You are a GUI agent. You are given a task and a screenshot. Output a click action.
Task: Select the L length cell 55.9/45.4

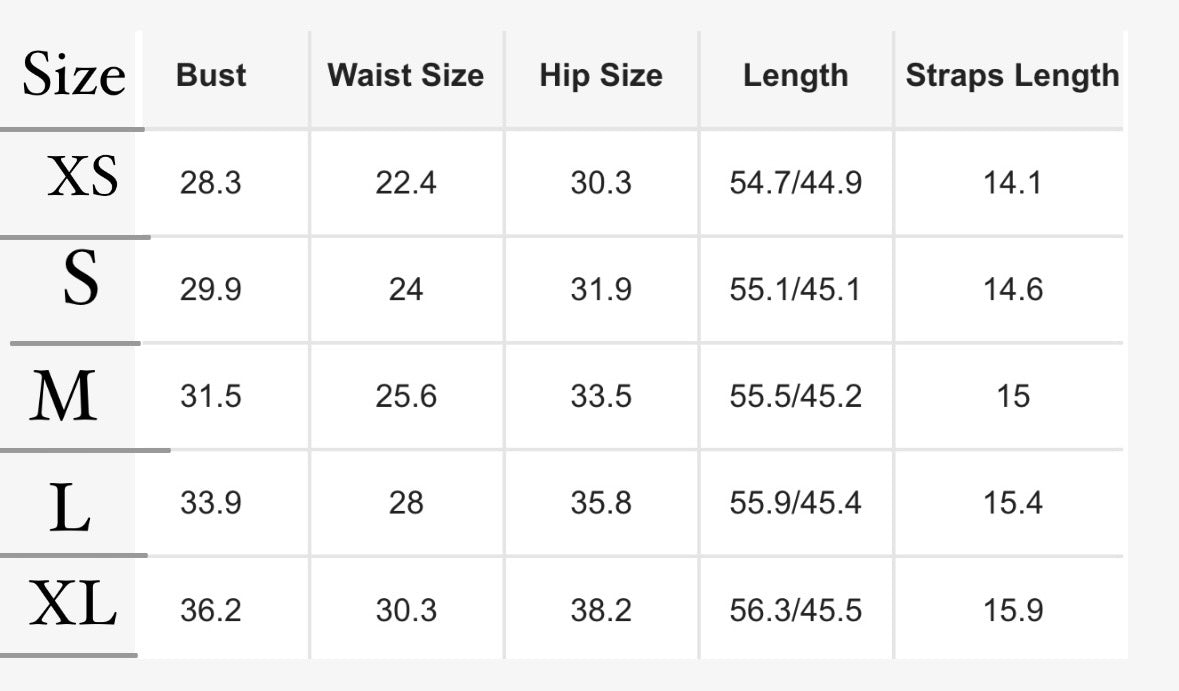[x=796, y=503]
